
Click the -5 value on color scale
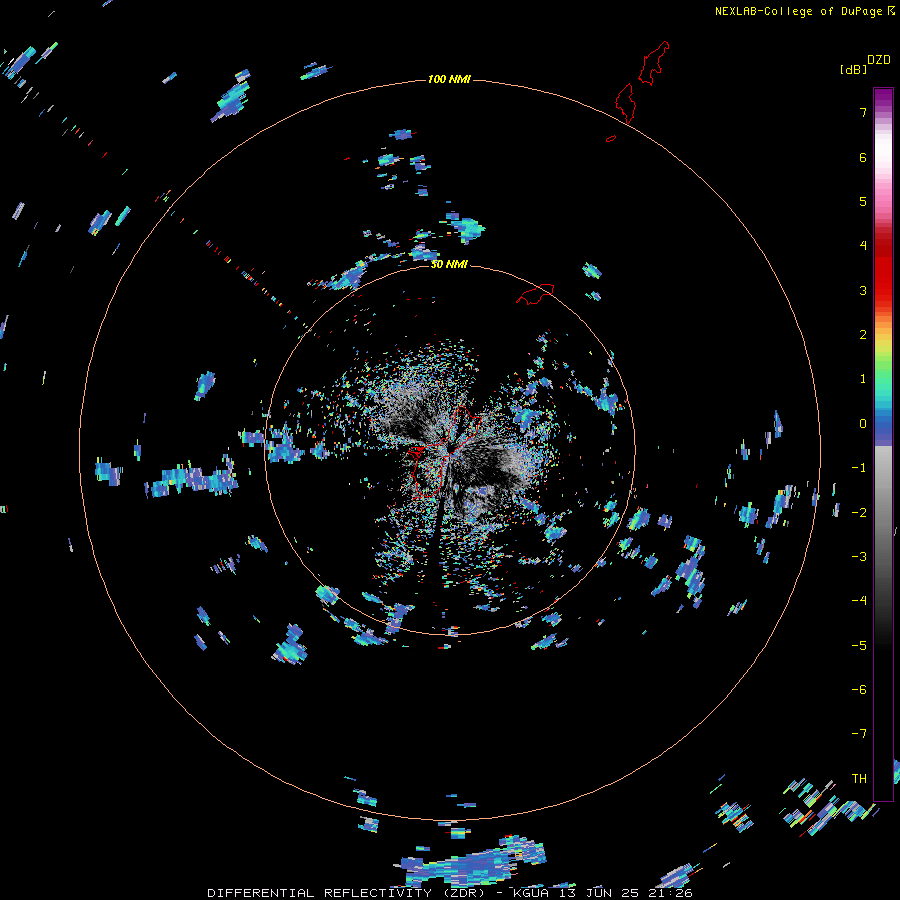[x=859, y=645]
